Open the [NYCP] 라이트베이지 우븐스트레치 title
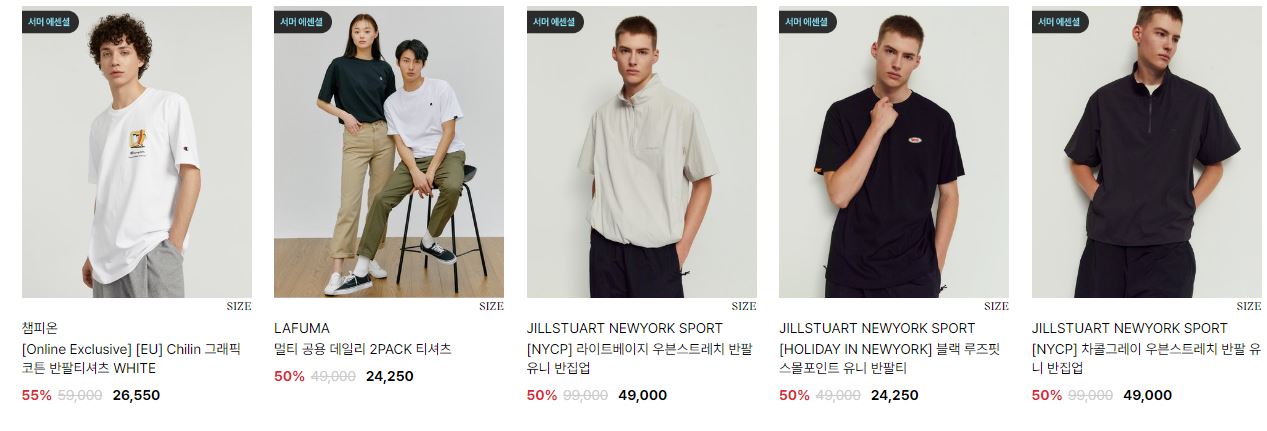Image resolution: width=1267 pixels, height=431 pixels. pyautogui.click(x=640, y=359)
